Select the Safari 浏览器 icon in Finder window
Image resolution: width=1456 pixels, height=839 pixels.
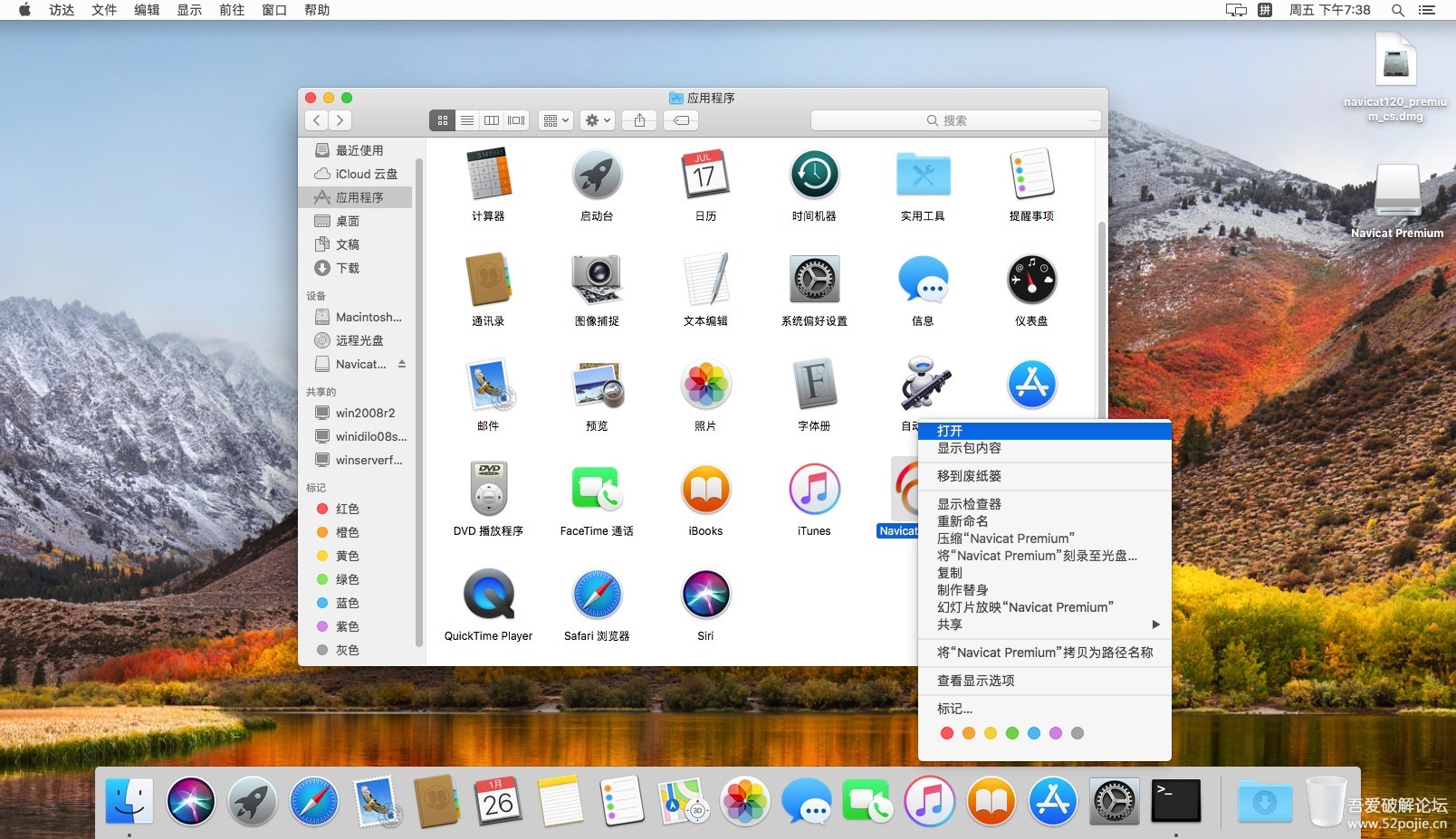pyautogui.click(x=597, y=594)
